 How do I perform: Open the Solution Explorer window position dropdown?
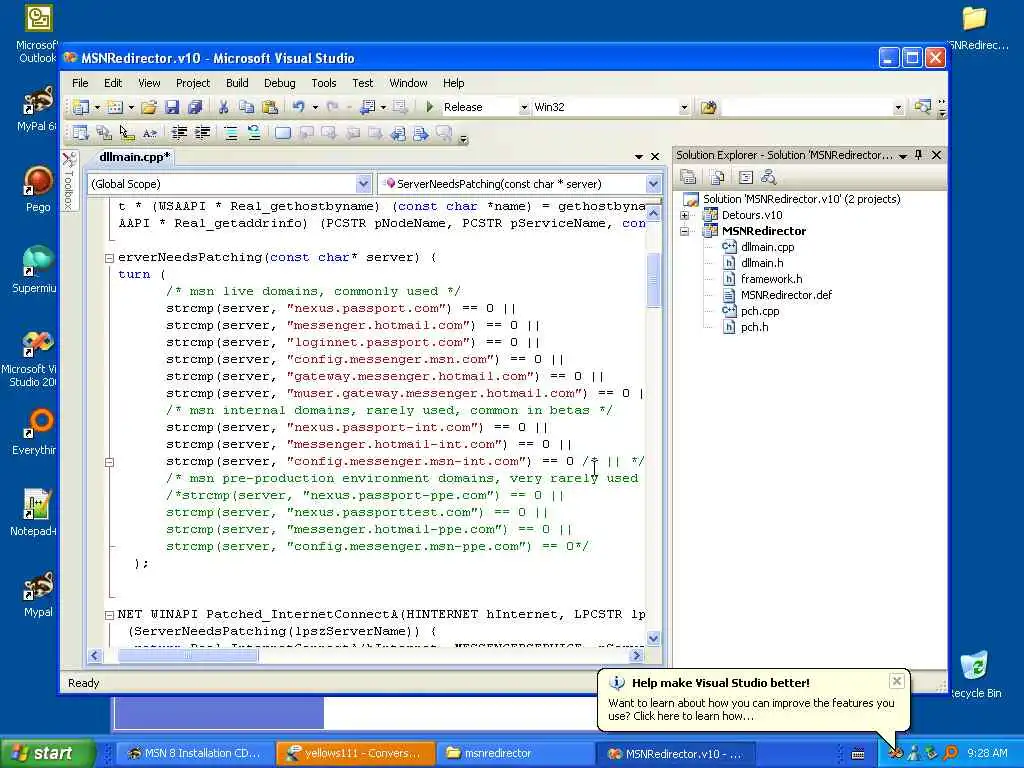click(903, 155)
